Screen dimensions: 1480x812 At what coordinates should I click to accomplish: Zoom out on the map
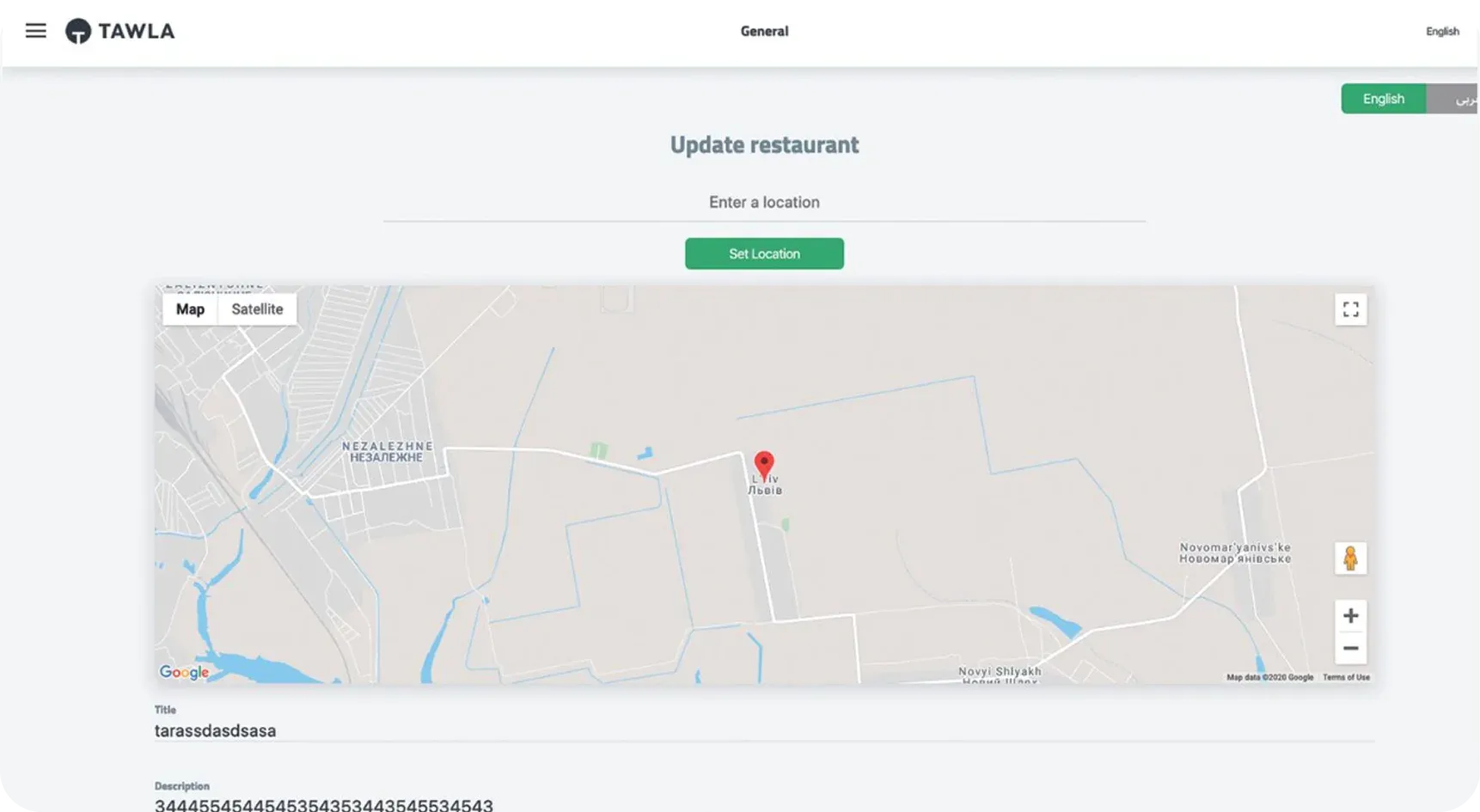click(1350, 649)
